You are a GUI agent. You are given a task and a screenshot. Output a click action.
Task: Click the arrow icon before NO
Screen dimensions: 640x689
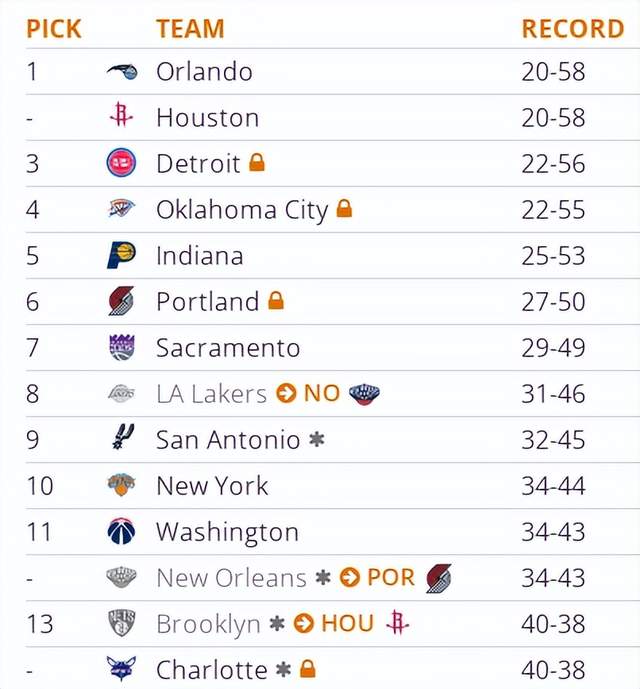pyautogui.click(x=286, y=393)
